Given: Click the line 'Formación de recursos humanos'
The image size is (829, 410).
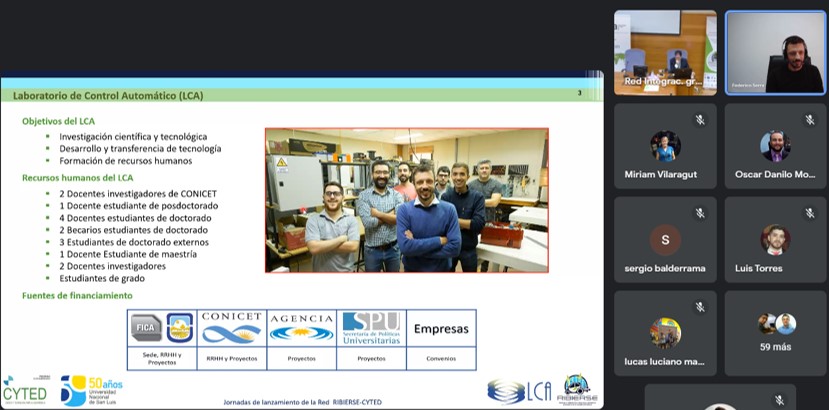Looking at the screenshot, I should pyautogui.click(x=126, y=161).
